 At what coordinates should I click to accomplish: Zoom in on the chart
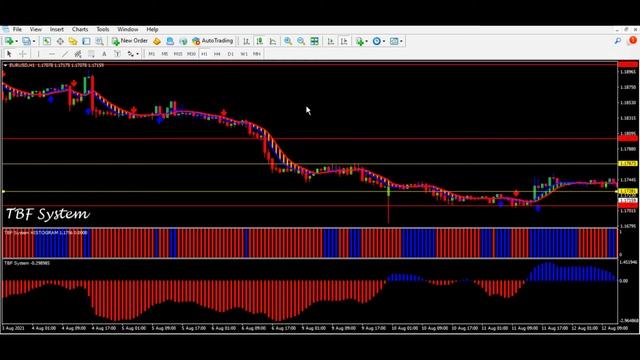(x=288, y=41)
